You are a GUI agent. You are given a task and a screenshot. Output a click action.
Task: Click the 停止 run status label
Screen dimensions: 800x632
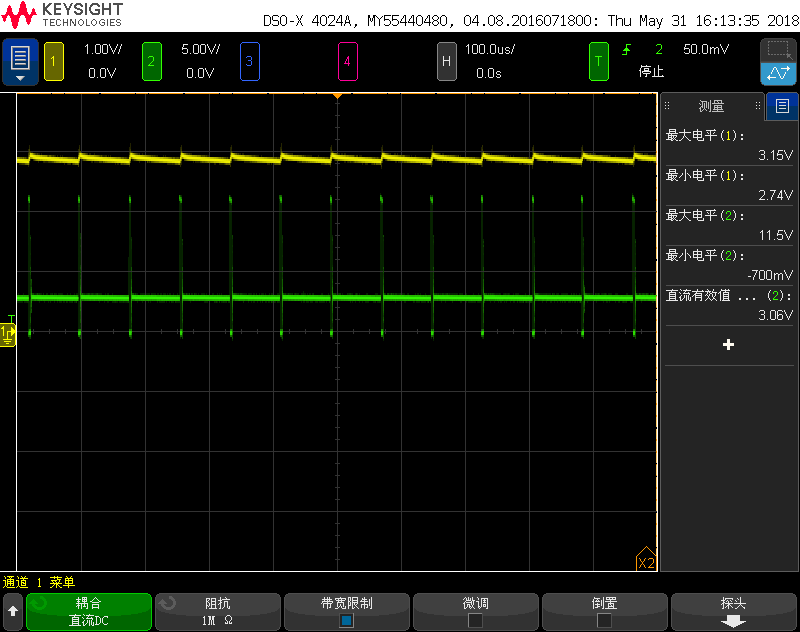pos(651,71)
